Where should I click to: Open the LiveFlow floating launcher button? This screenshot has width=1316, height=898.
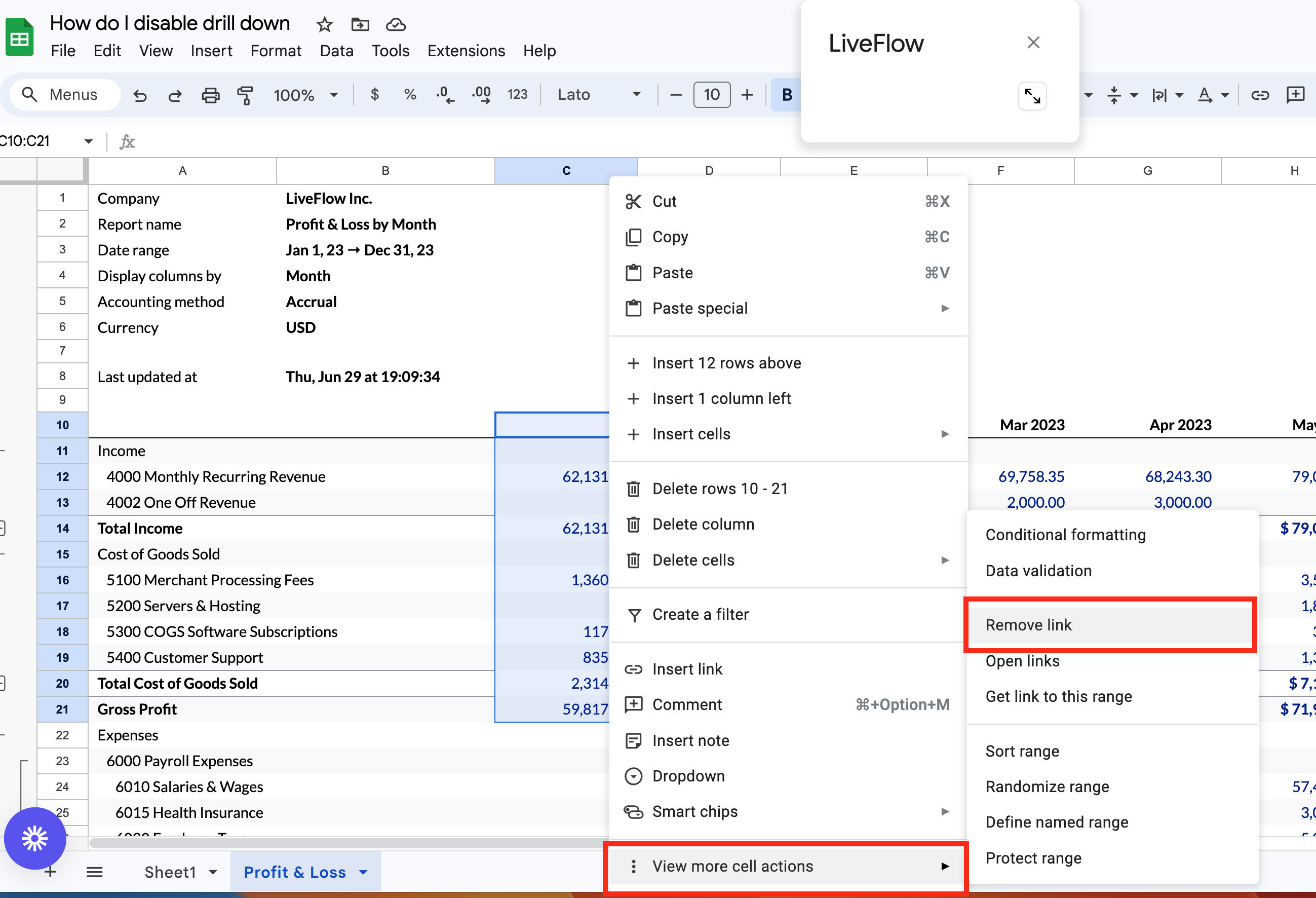[35, 838]
